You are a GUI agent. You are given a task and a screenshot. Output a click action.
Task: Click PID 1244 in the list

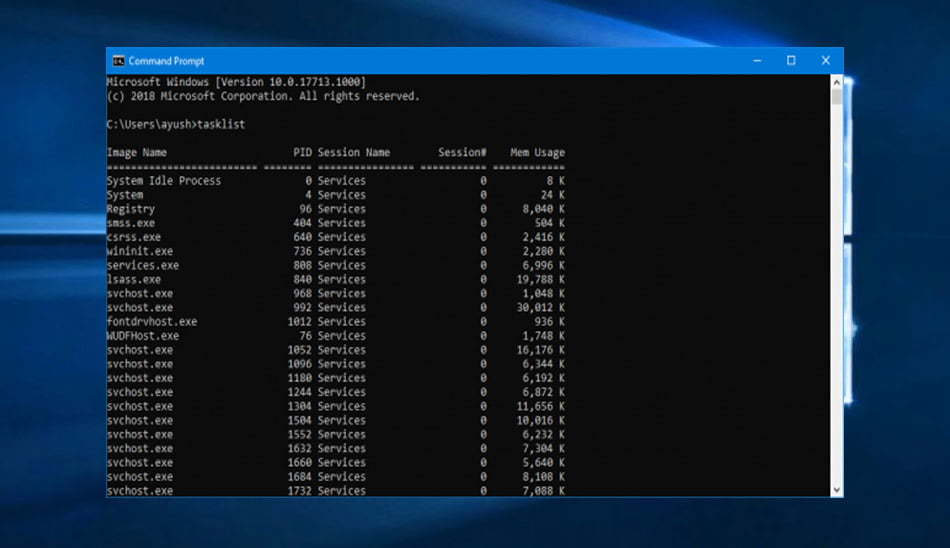pos(299,392)
